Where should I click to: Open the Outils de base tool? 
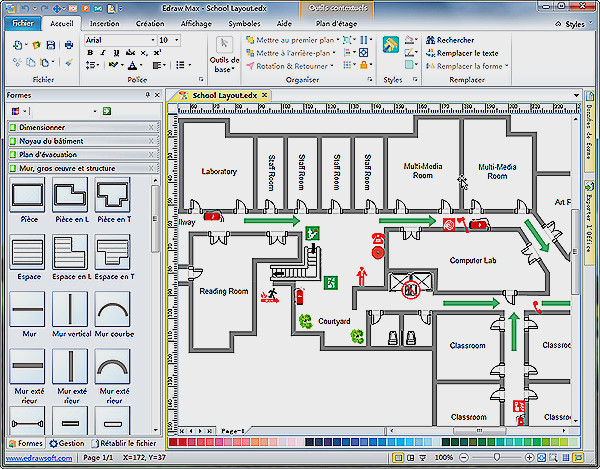224,55
